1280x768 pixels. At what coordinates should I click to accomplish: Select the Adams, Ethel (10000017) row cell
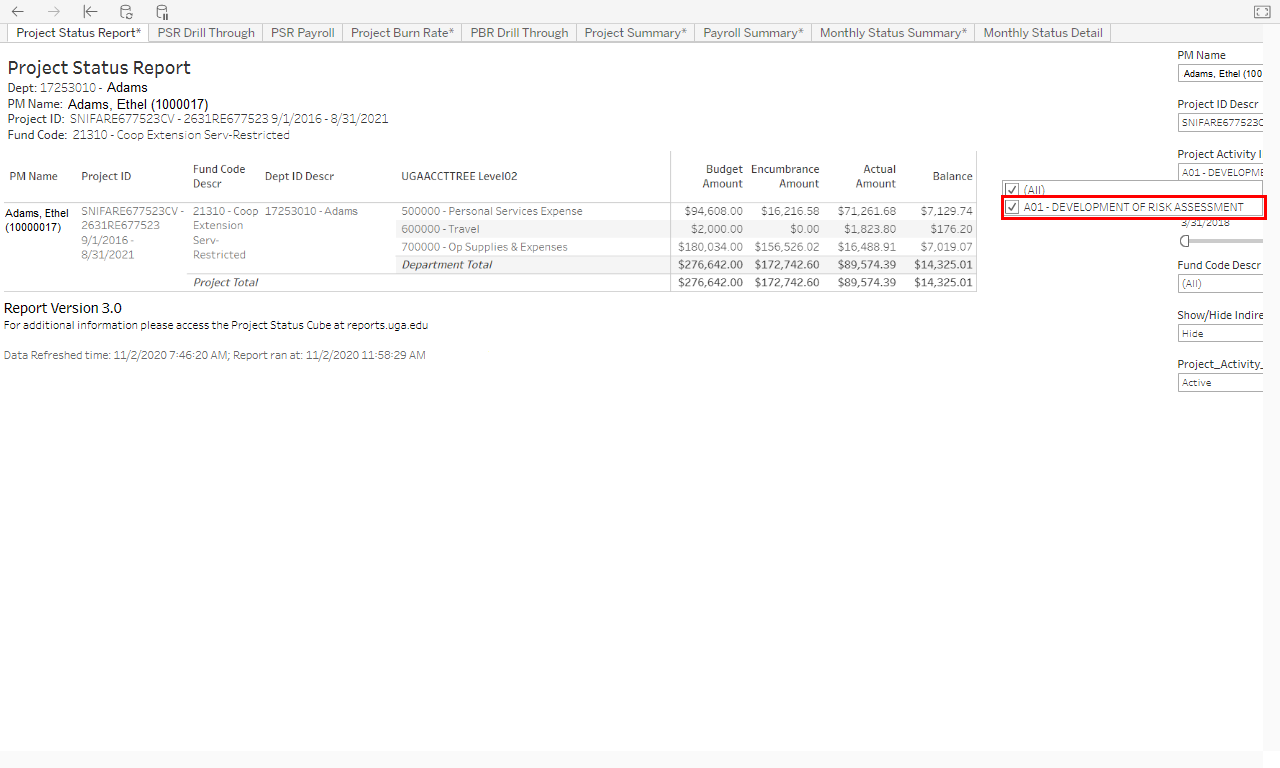coord(37,220)
